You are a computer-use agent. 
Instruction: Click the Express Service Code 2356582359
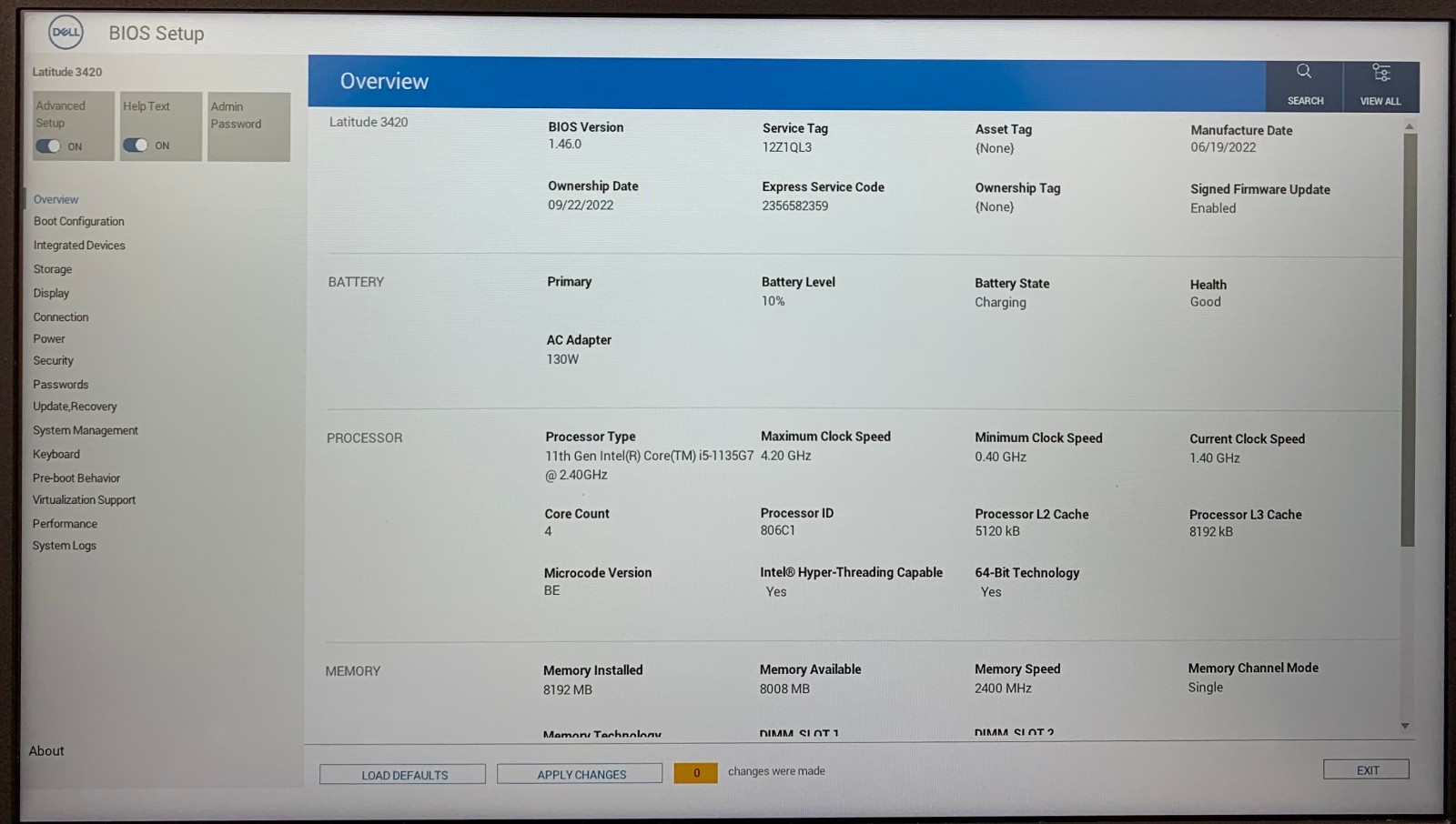point(795,206)
